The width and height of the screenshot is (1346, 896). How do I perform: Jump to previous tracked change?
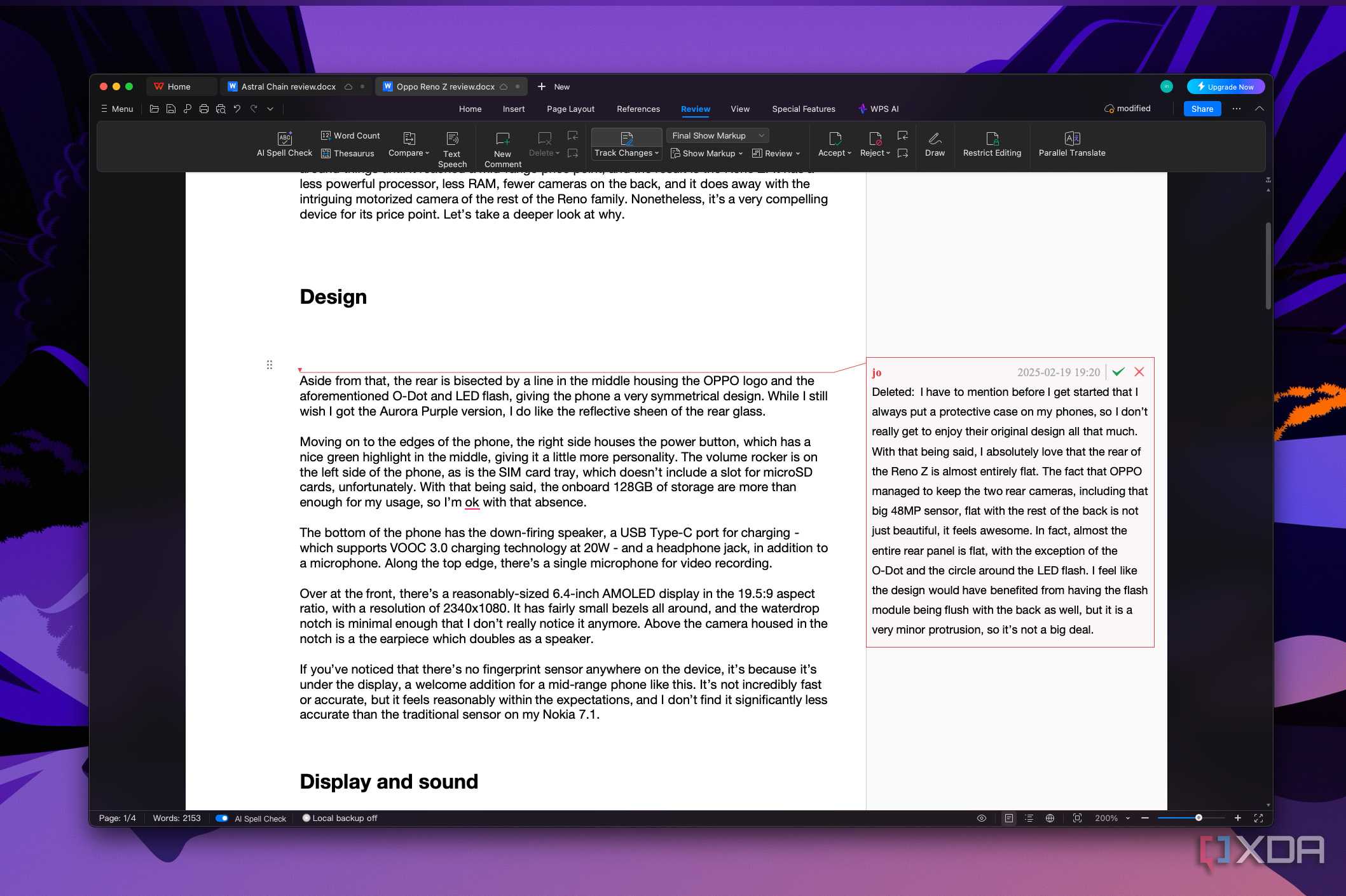[902, 136]
